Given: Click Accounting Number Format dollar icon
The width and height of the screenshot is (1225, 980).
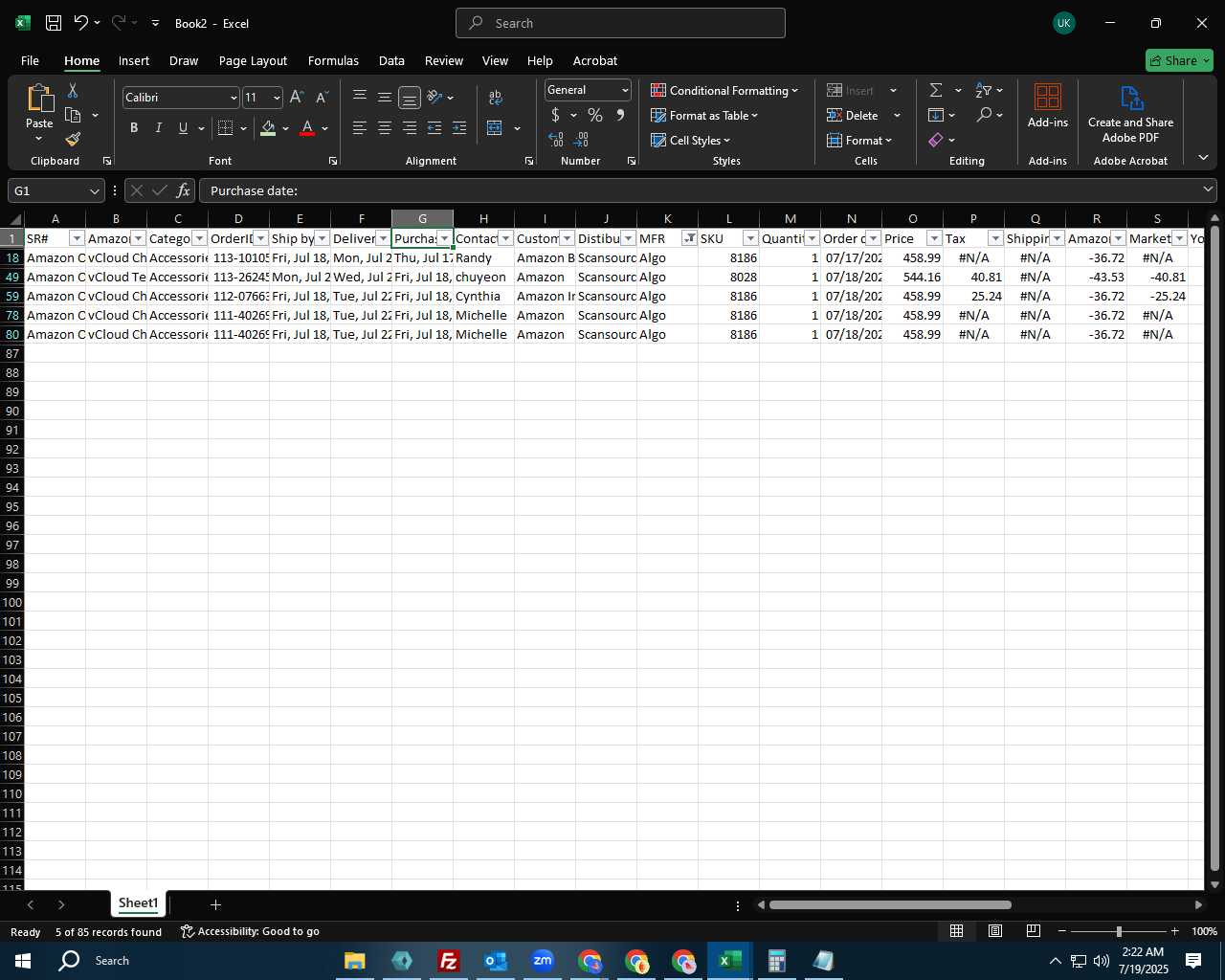Looking at the screenshot, I should coord(555,115).
